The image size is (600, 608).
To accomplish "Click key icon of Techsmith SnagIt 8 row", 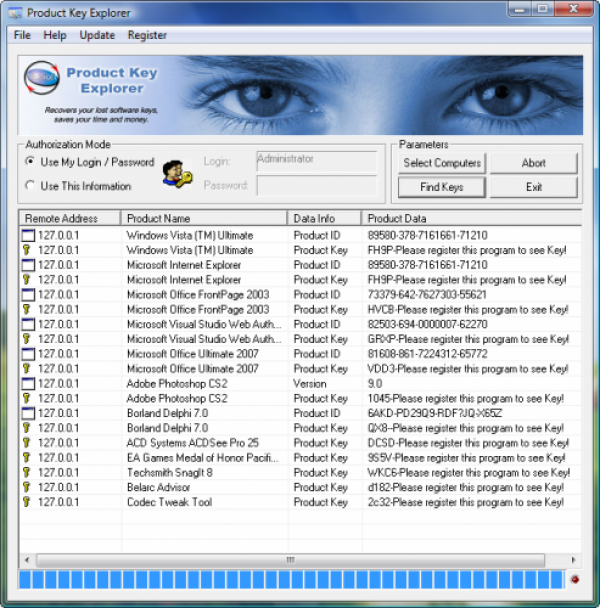I will [x=26, y=473].
